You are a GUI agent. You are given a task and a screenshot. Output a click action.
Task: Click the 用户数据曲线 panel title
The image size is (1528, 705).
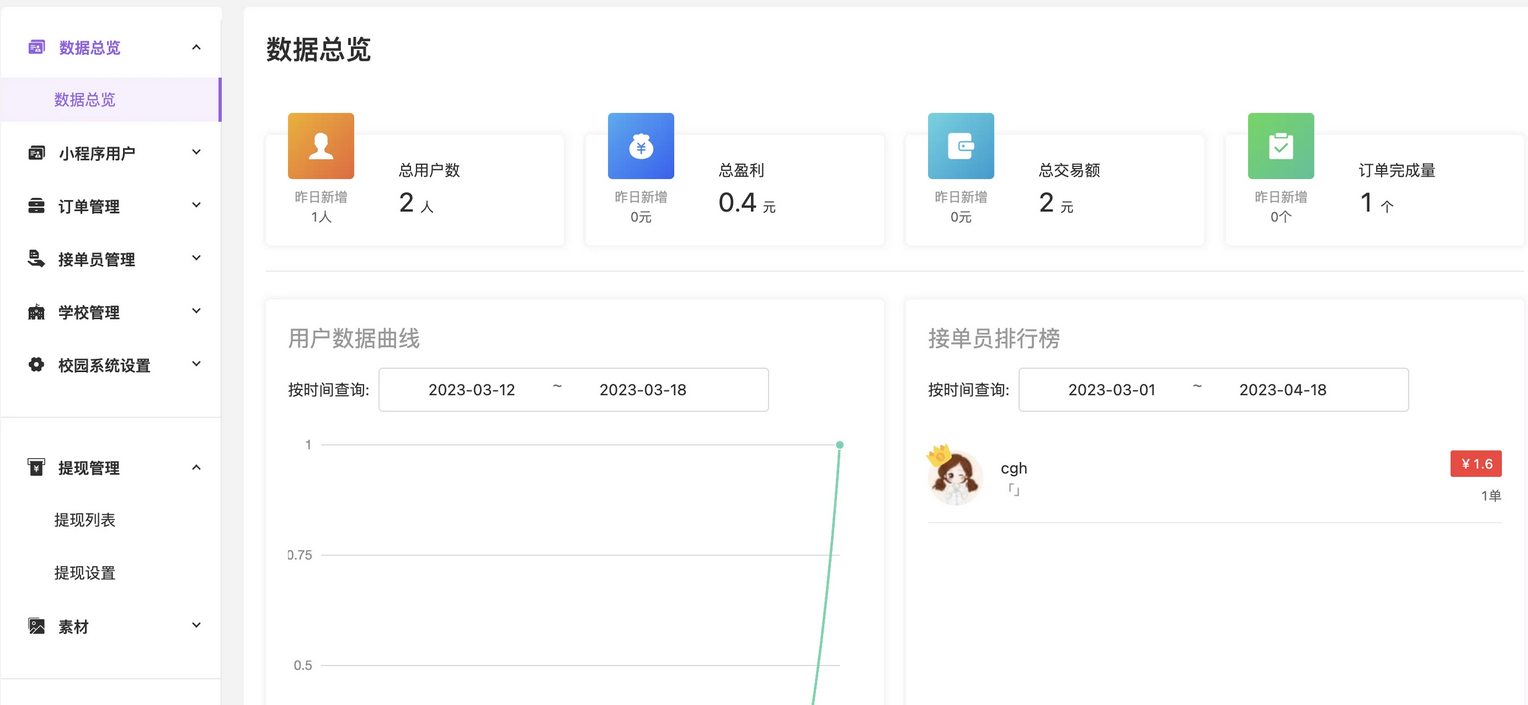[354, 338]
